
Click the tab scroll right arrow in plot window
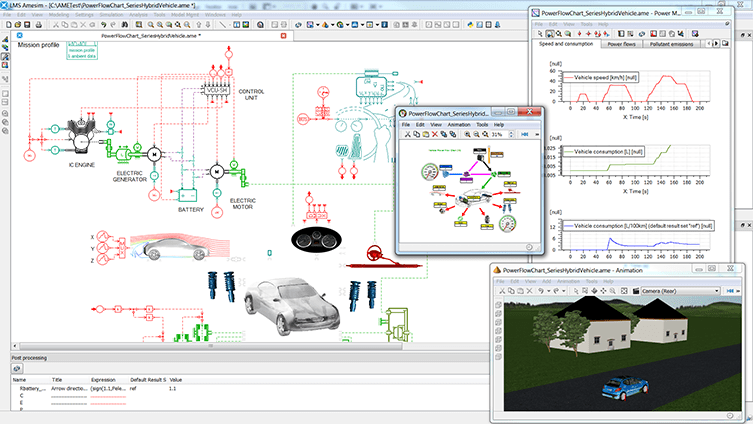(716, 44)
